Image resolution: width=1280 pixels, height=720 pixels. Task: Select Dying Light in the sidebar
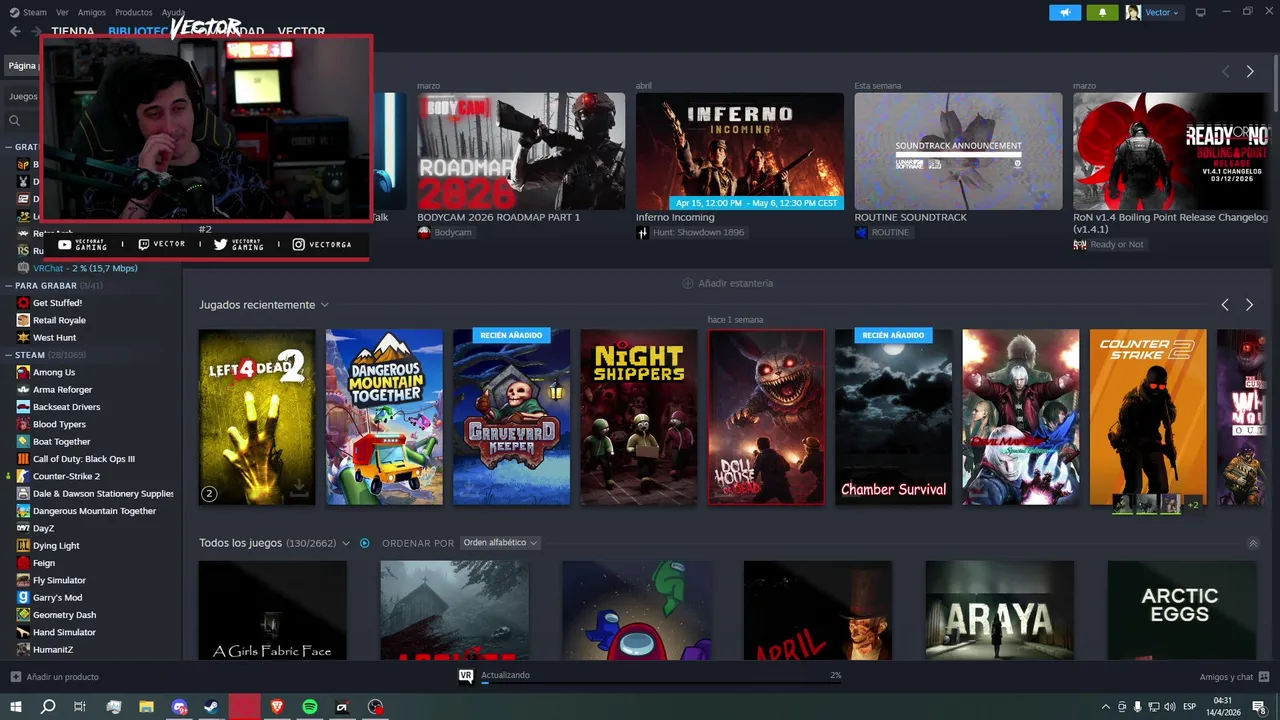coord(56,545)
